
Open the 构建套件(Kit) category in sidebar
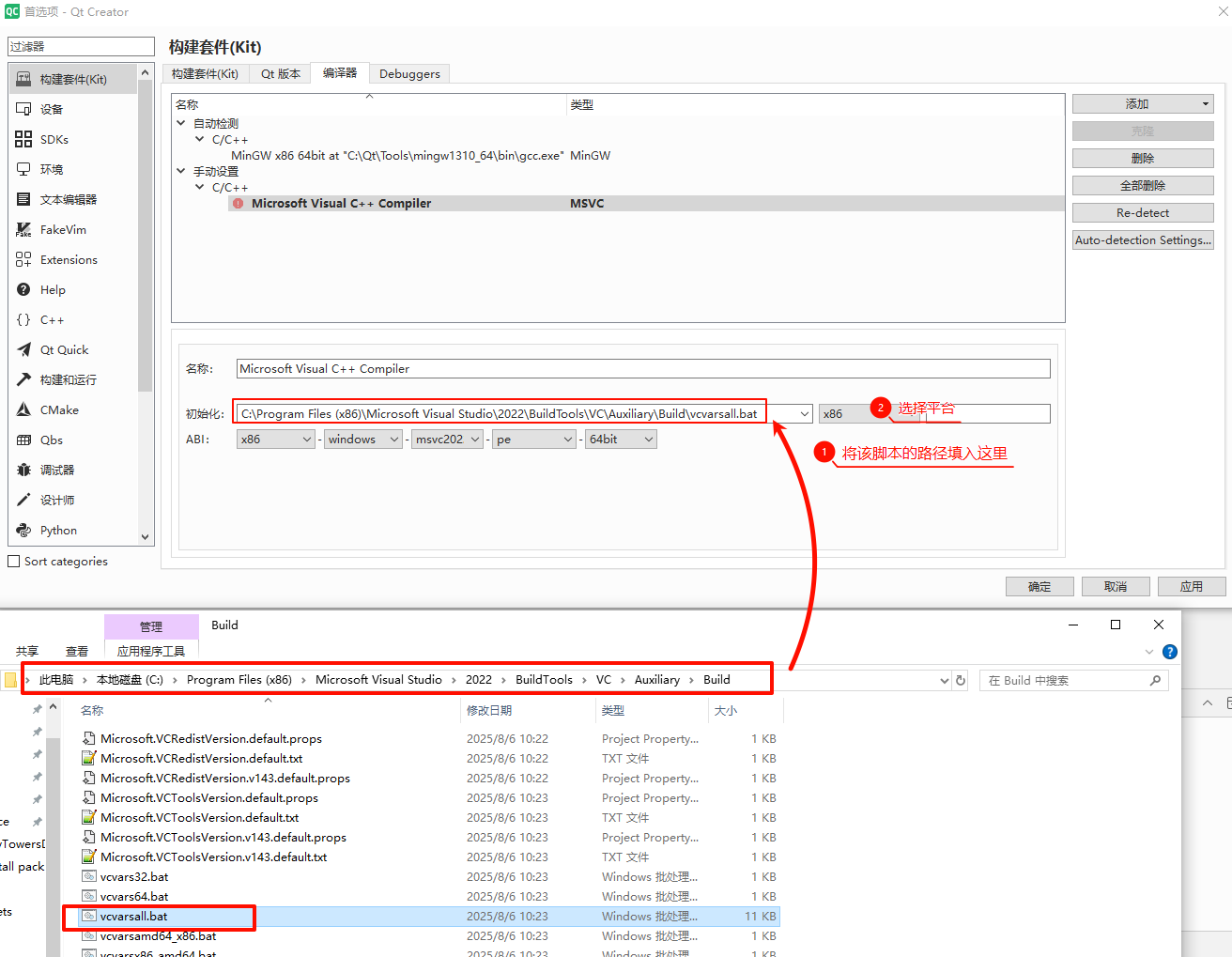tap(73, 79)
